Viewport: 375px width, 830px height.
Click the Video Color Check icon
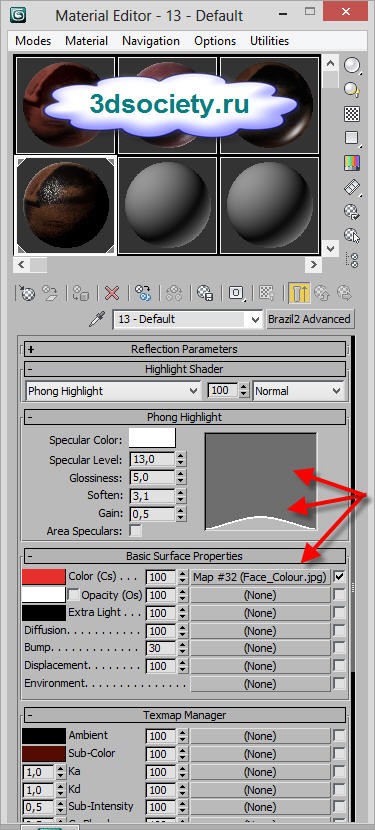pos(352,163)
